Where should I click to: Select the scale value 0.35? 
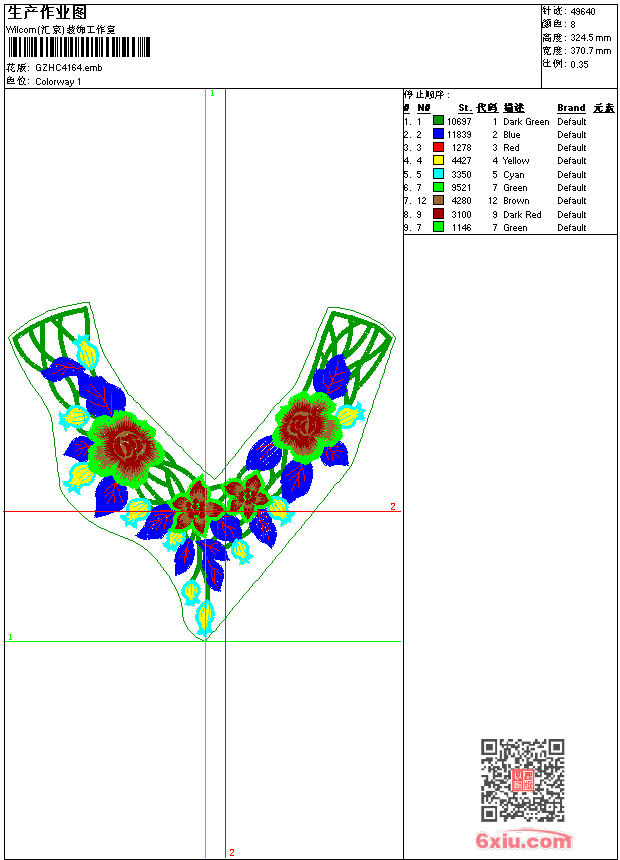(x=579, y=64)
